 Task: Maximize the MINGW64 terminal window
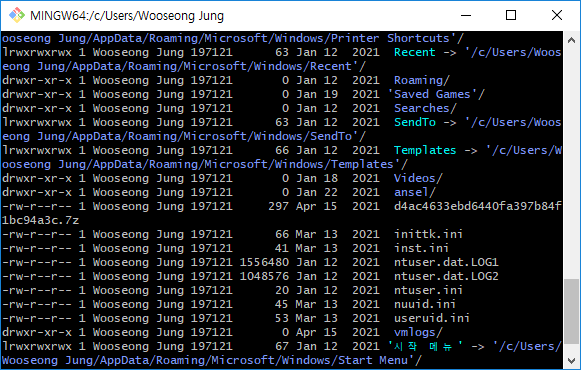click(511, 15)
